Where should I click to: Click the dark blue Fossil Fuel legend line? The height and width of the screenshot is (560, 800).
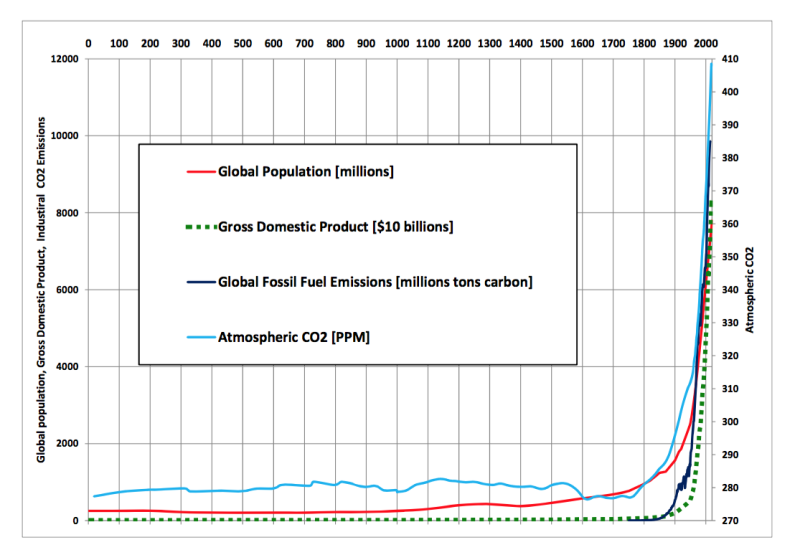200,282
